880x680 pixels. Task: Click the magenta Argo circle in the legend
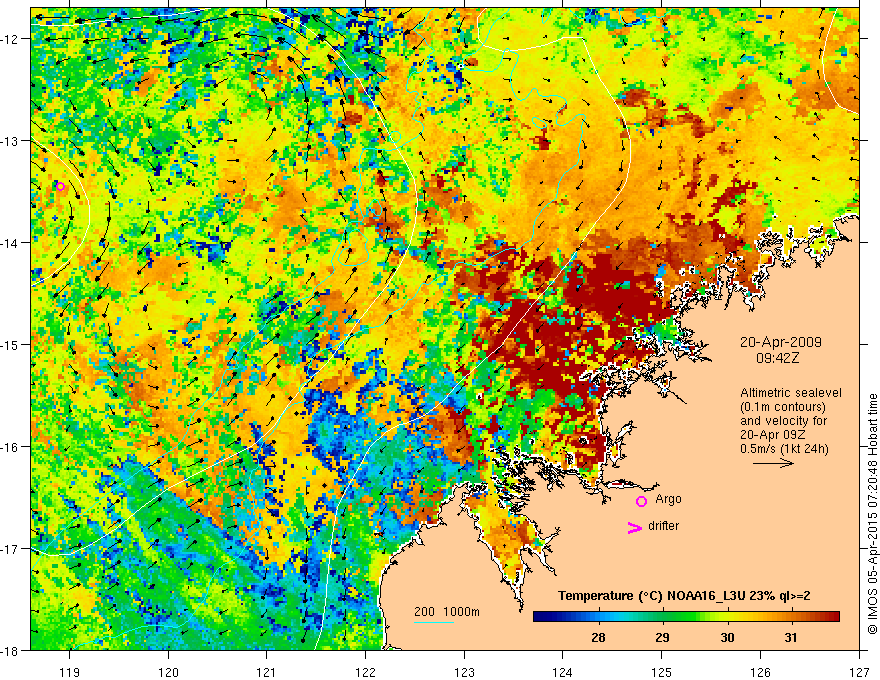tap(641, 501)
